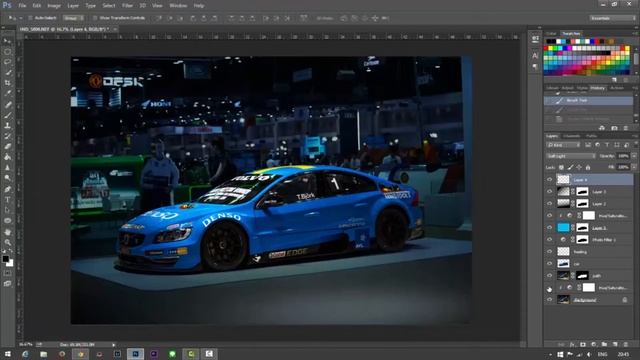Select the Shape tool
This screenshot has height=360, width=640.
click(7, 221)
